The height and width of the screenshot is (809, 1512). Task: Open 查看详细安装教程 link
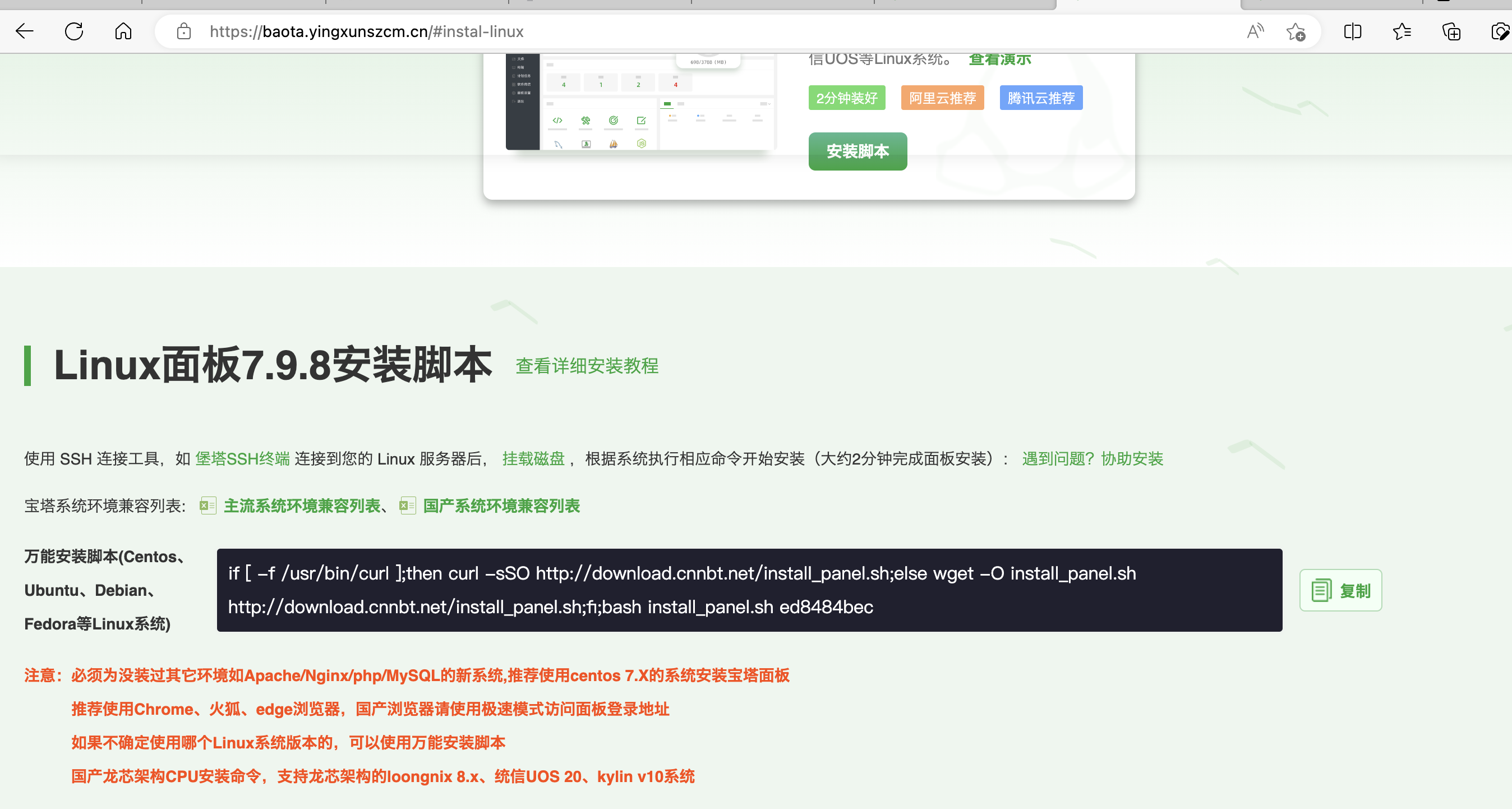coord(587,366)
